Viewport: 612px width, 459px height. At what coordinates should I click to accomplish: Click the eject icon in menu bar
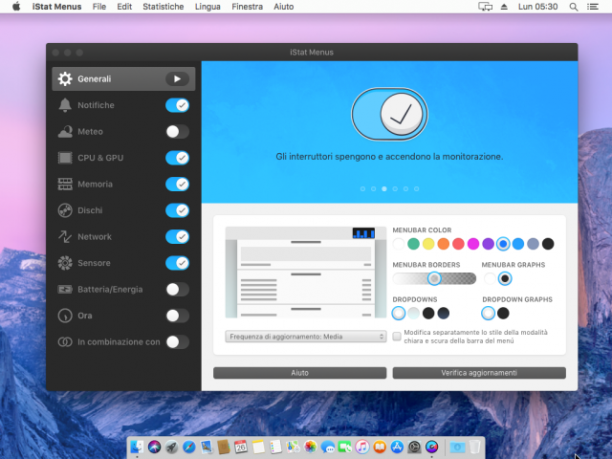pyautogui.click(x=504, y=7)
